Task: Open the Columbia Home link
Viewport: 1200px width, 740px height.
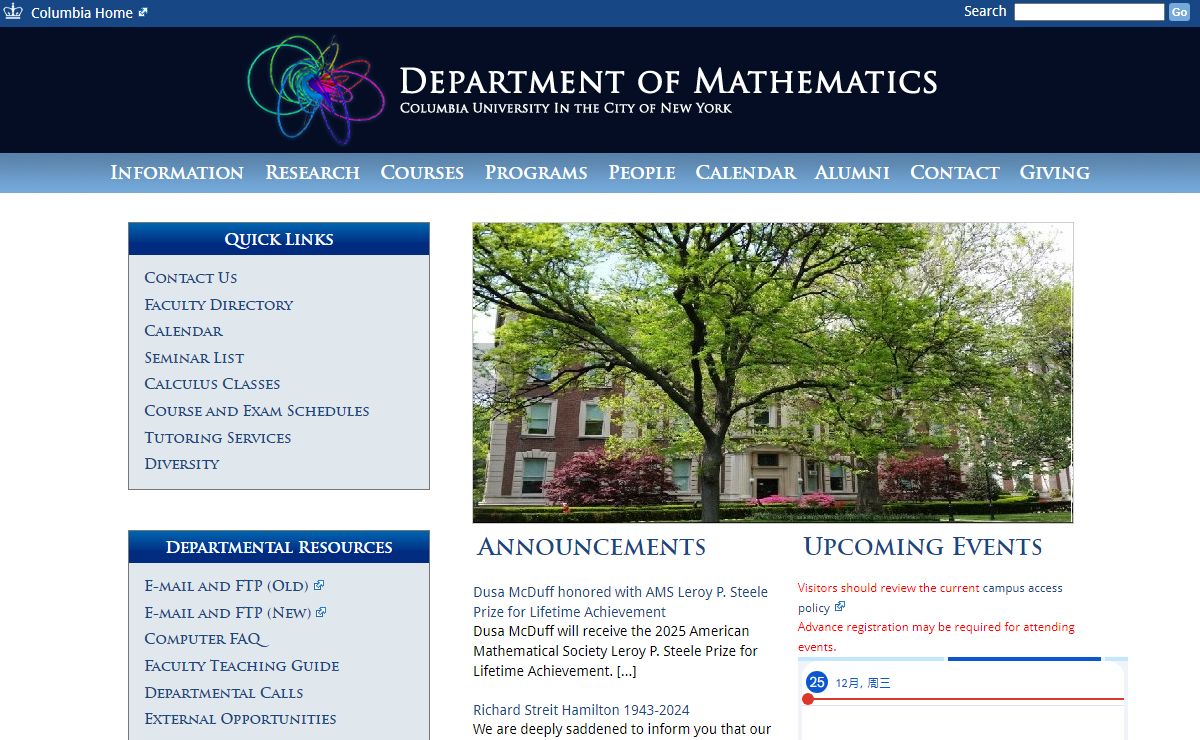Action: coord(82,13)
